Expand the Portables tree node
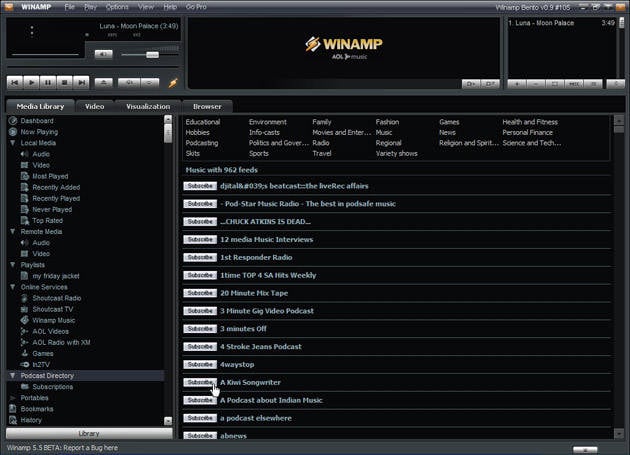The width and height of the screenshot is (630, 455). point(12,398)
